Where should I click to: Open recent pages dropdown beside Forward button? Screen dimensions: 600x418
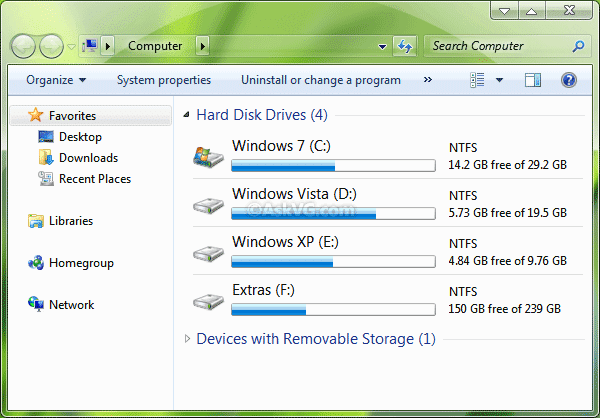click(71, 47)
